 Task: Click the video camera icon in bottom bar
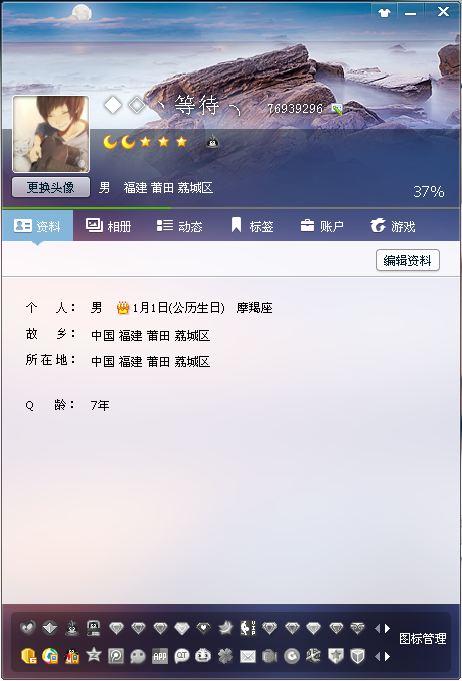(x=269, y=656)
